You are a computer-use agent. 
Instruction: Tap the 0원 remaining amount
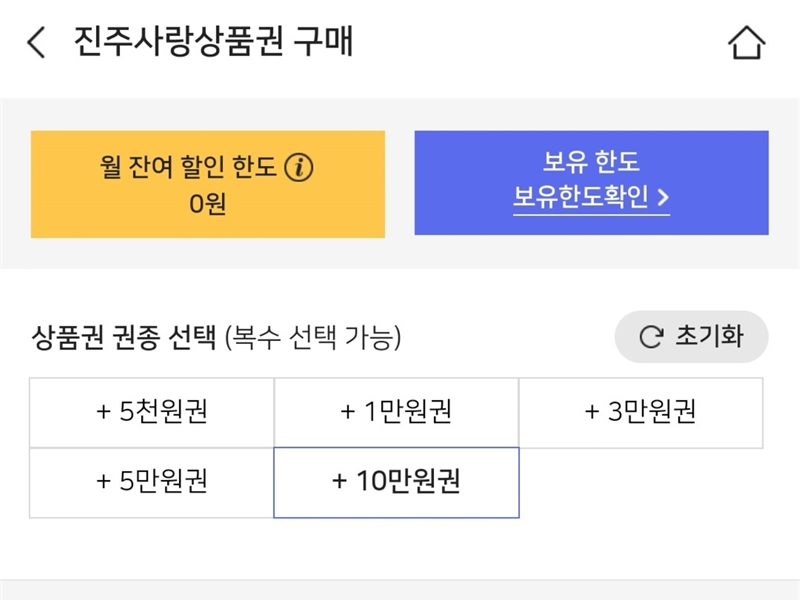pos(207,204)
